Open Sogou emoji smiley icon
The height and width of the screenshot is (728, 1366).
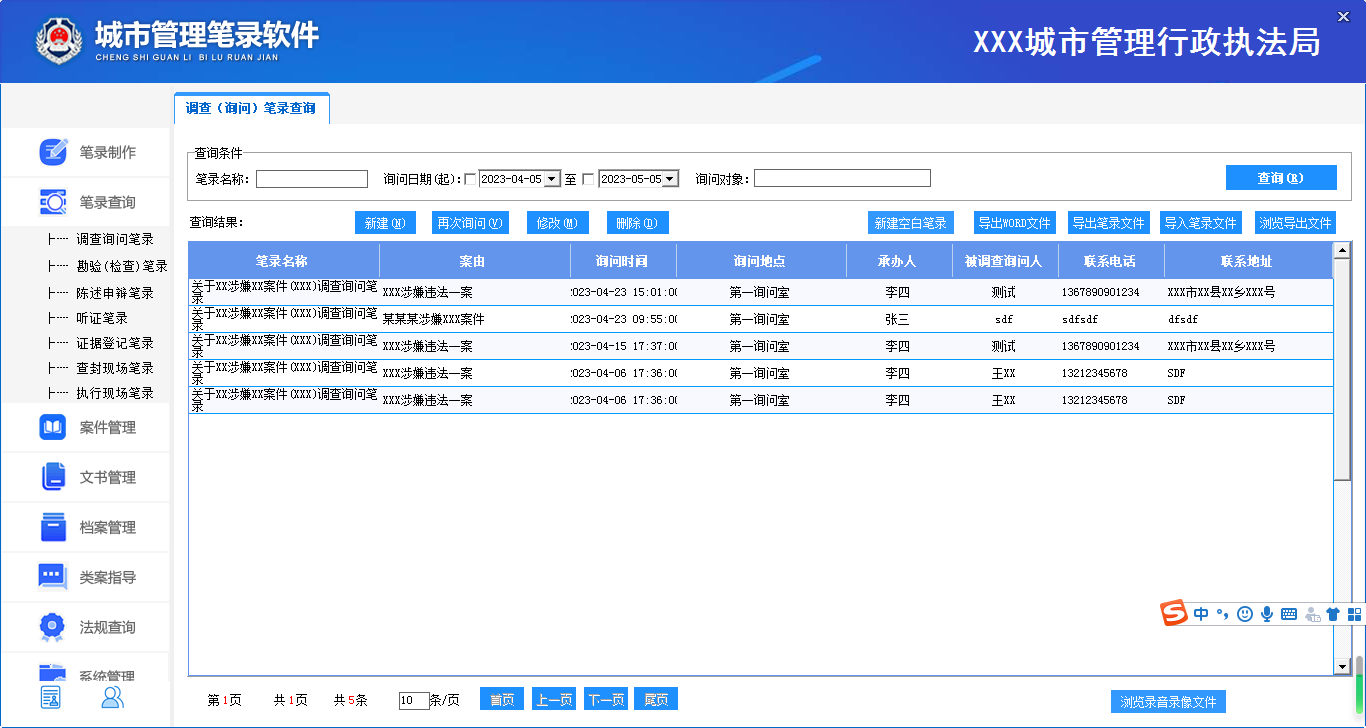(1245, 614)
